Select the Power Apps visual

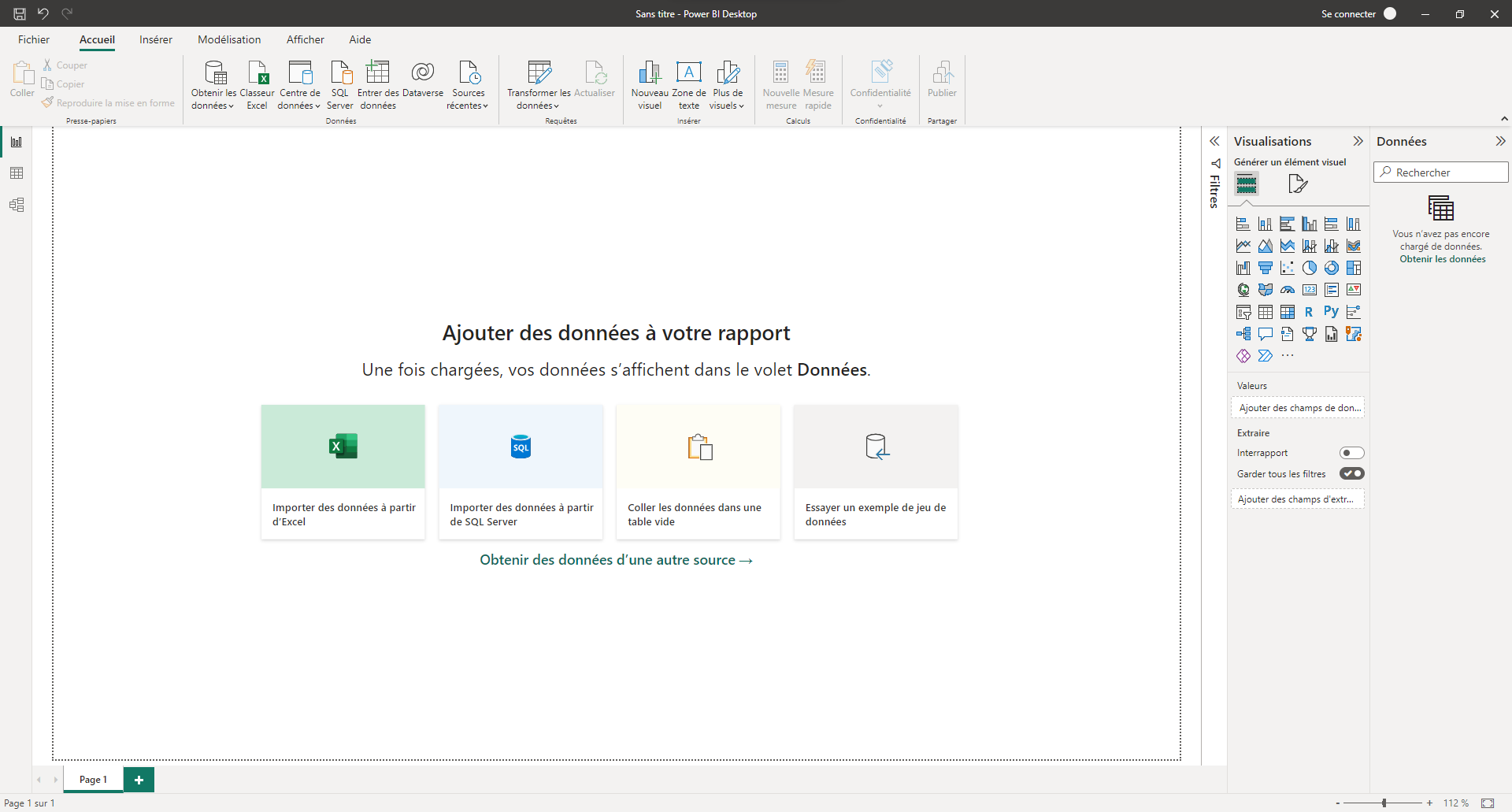pyautogui.click(x=1243, y=356)
